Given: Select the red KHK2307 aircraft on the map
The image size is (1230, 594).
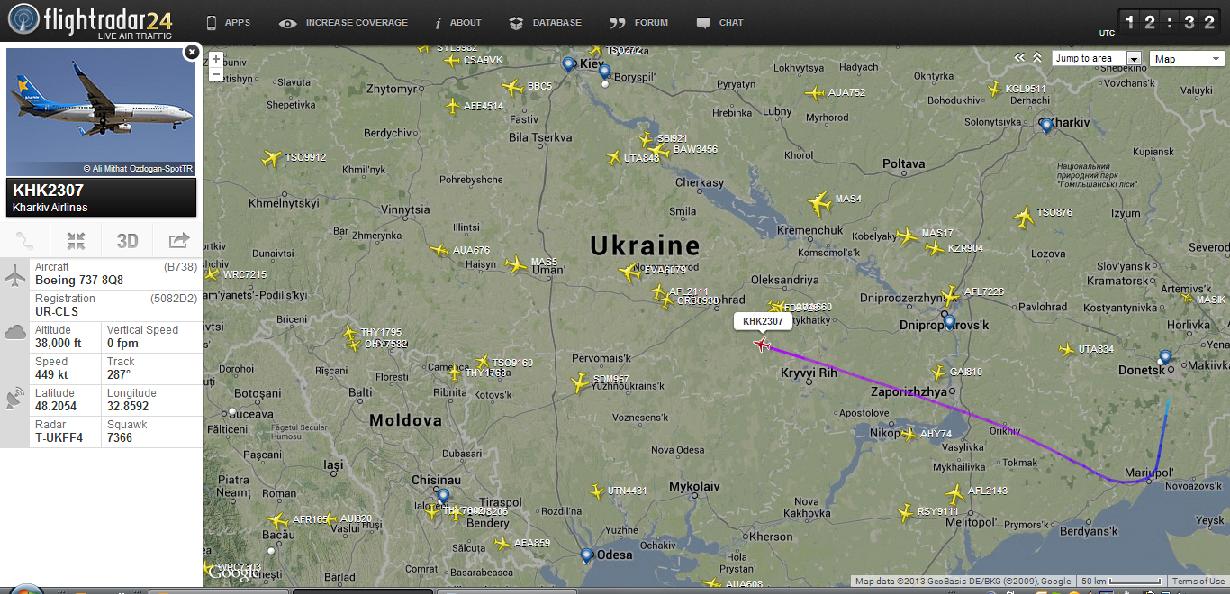Looking at the screenshot, I should pos(763,345).
